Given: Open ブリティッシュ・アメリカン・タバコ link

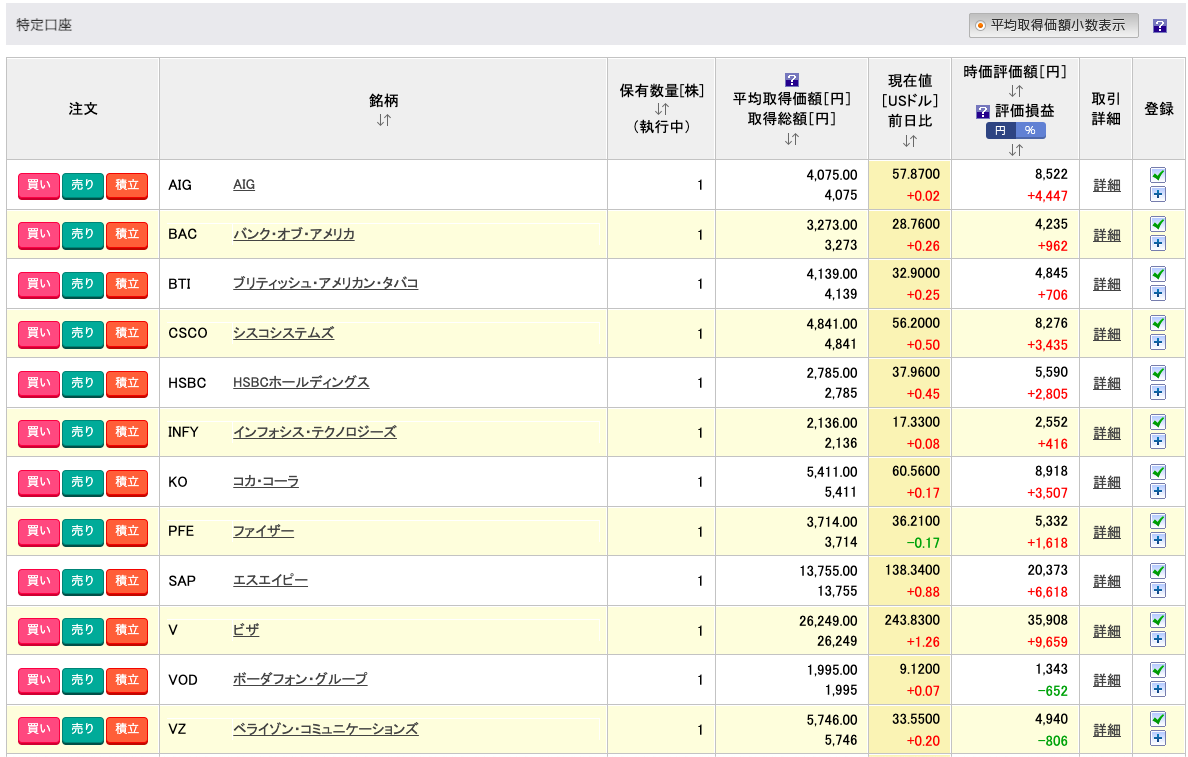Looking at the screenshot, I should click(326, 283).
